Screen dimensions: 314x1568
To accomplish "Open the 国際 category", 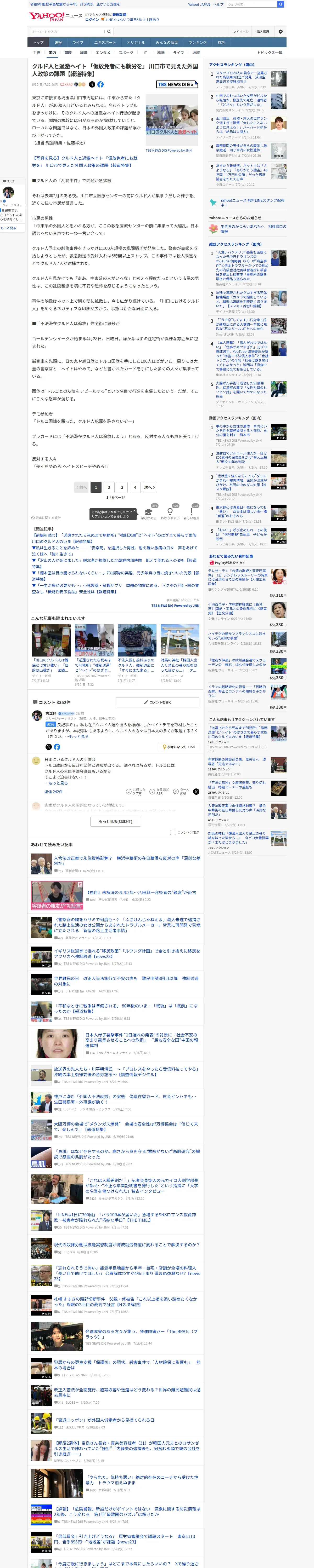I will tap(68, 53).
